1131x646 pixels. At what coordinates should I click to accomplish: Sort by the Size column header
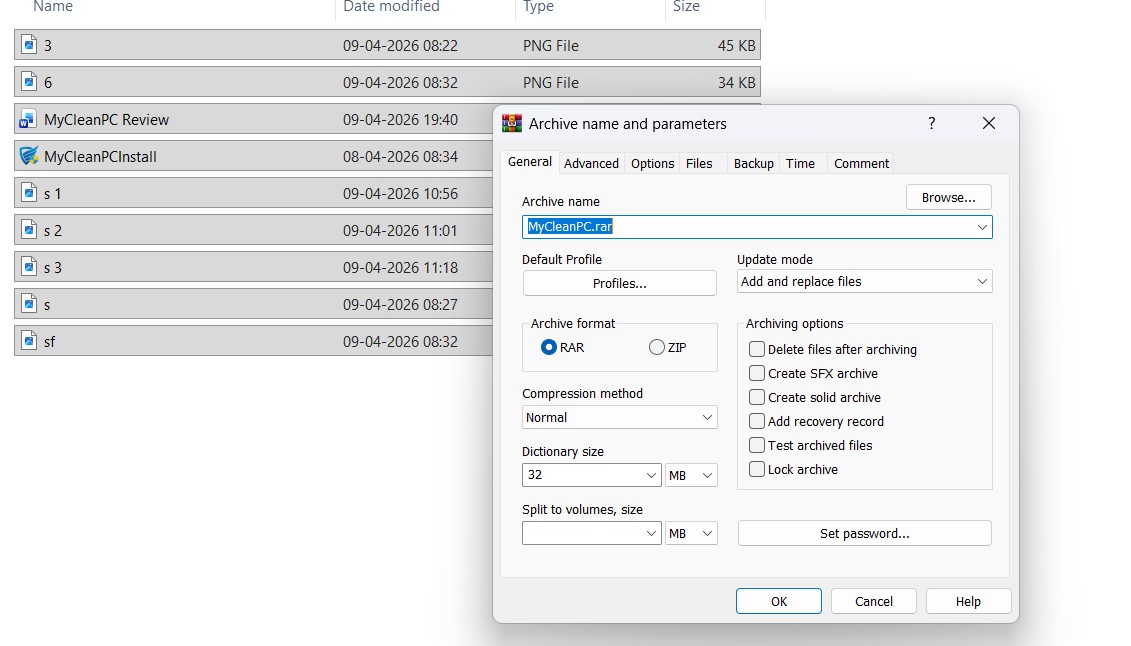coord(686,6)
